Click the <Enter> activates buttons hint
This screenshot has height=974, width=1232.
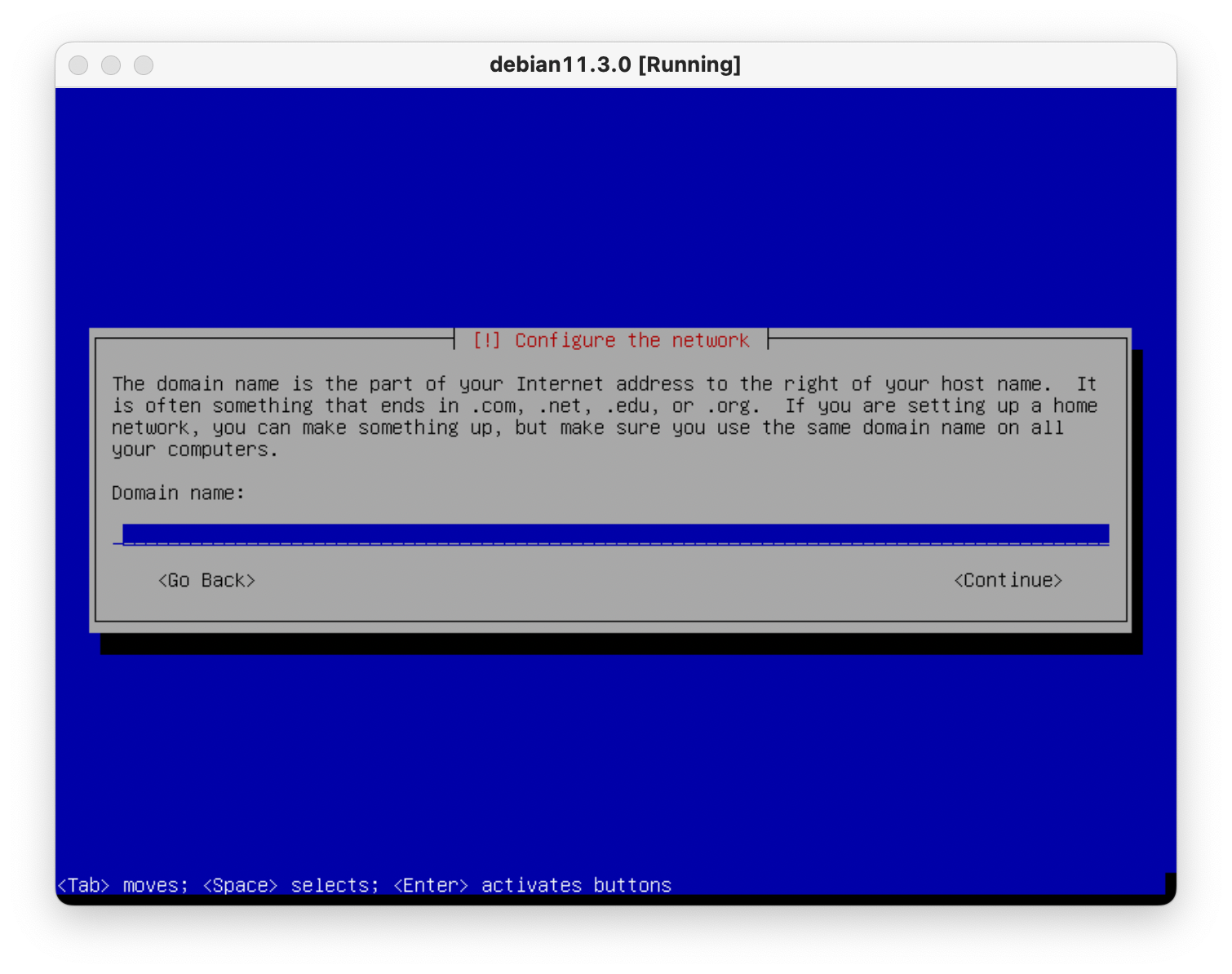(x=532, y=885)
